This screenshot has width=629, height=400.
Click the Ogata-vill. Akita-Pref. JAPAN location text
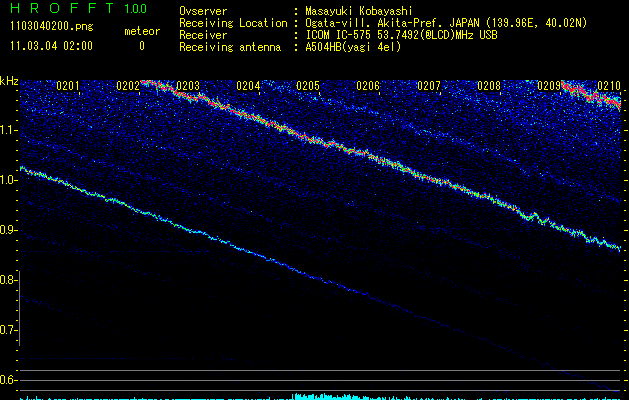[x=446, y=23]
